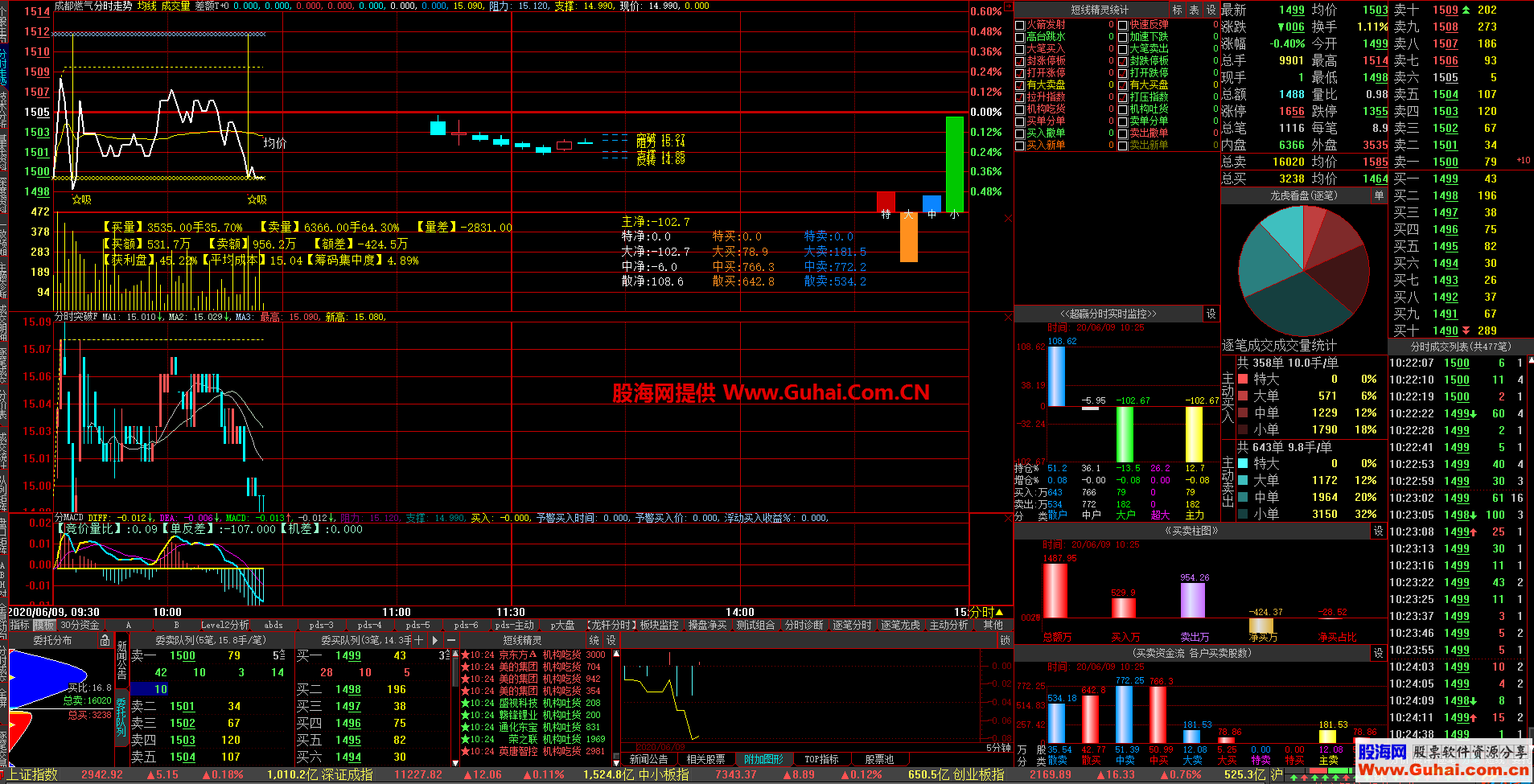This screenshot has height=784, width=1534.
Task: Open 设 settings for 买卖柱图 panel
Action: point(1379,531)
